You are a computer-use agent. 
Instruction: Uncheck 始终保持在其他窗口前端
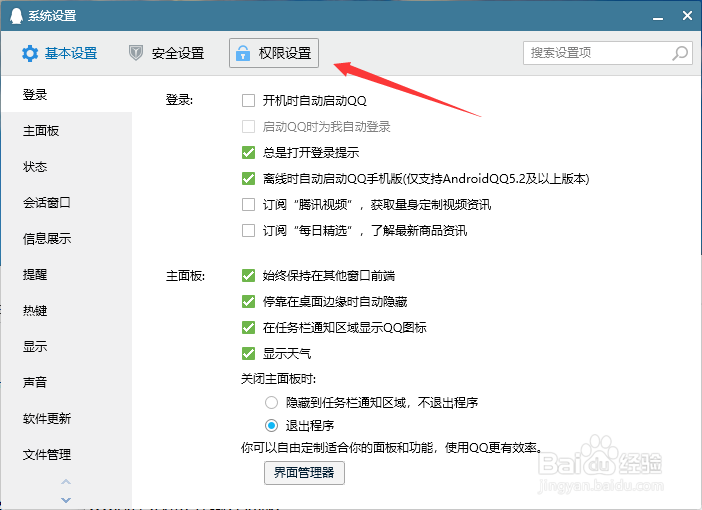click(x=248, y=275)
